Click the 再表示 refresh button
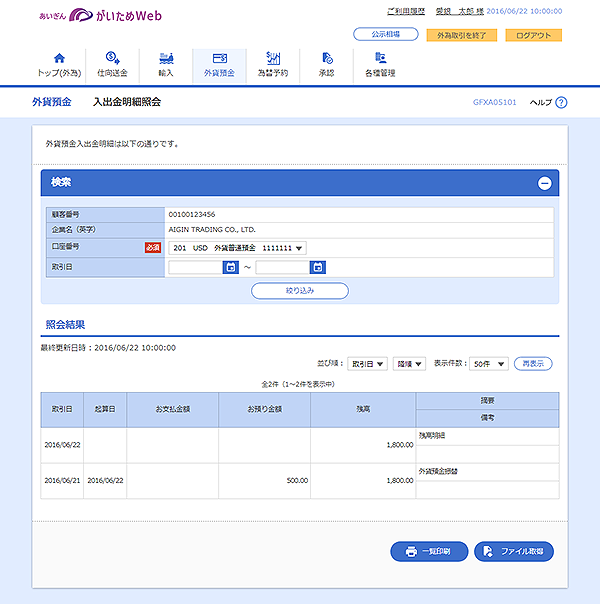Image resolution: width=600 pixels, height=604 pixels. coord(533,363)
